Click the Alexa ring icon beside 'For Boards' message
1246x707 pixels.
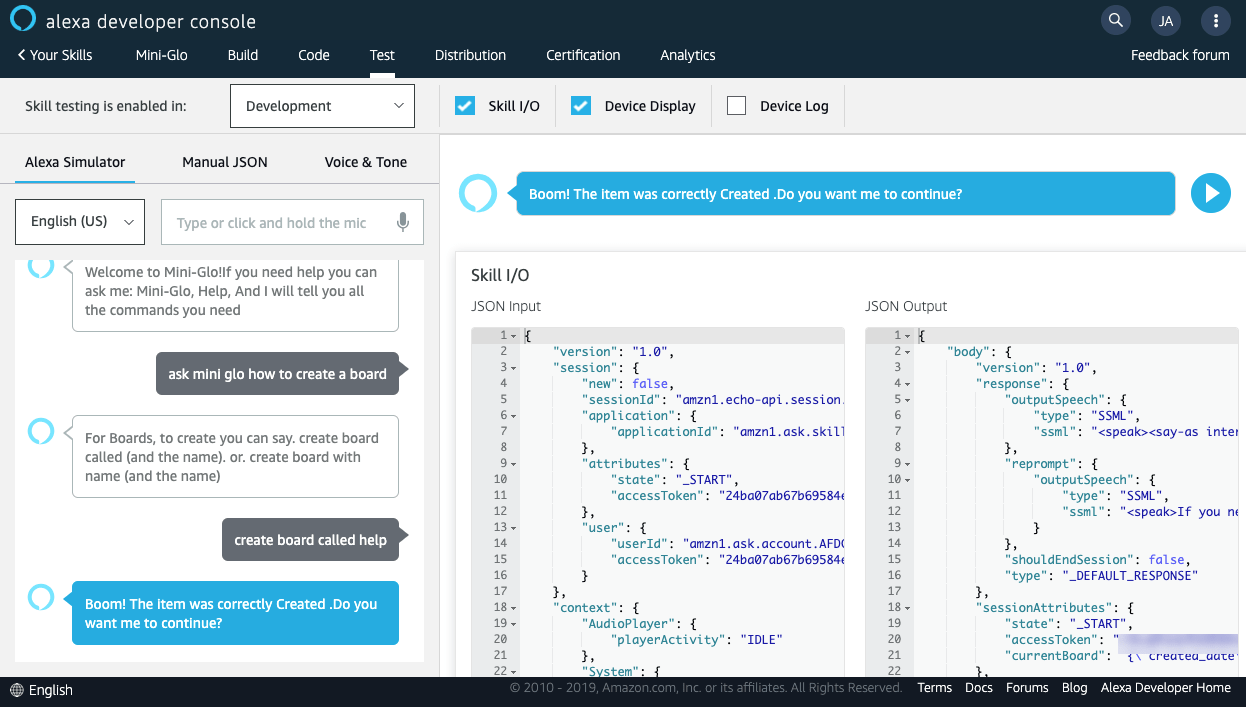point(40,431)
